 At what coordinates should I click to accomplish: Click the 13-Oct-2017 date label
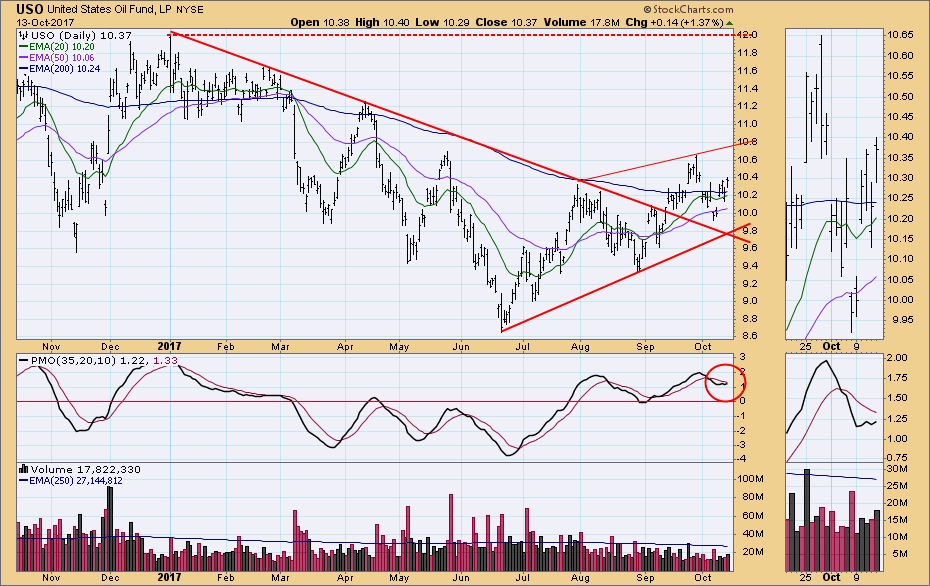[45, 23]
